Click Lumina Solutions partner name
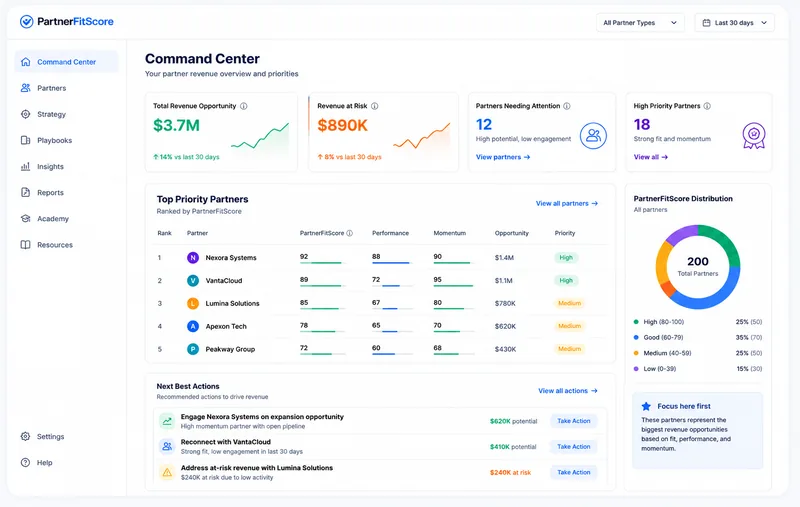The height and width of the screenshot is (507, 800). tap(232, 303)
